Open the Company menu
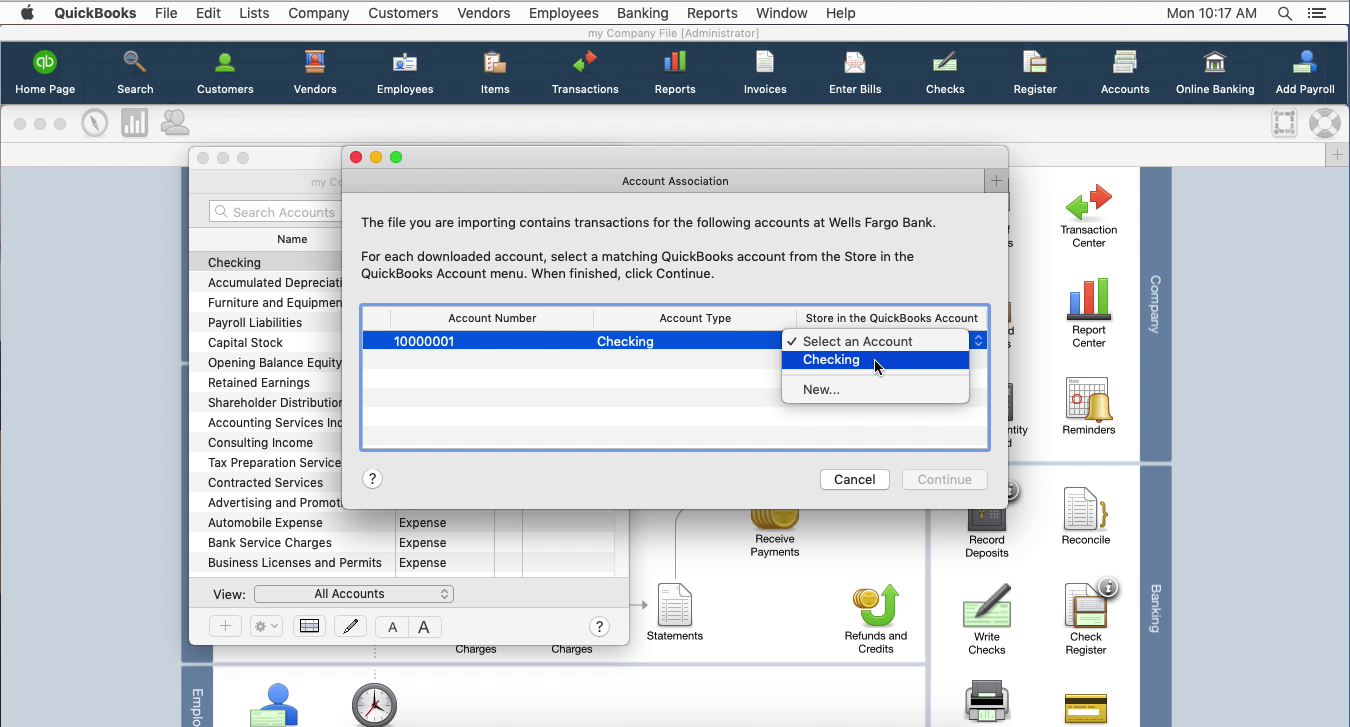This screenshot has height=727, width=1350. [319, 13]
